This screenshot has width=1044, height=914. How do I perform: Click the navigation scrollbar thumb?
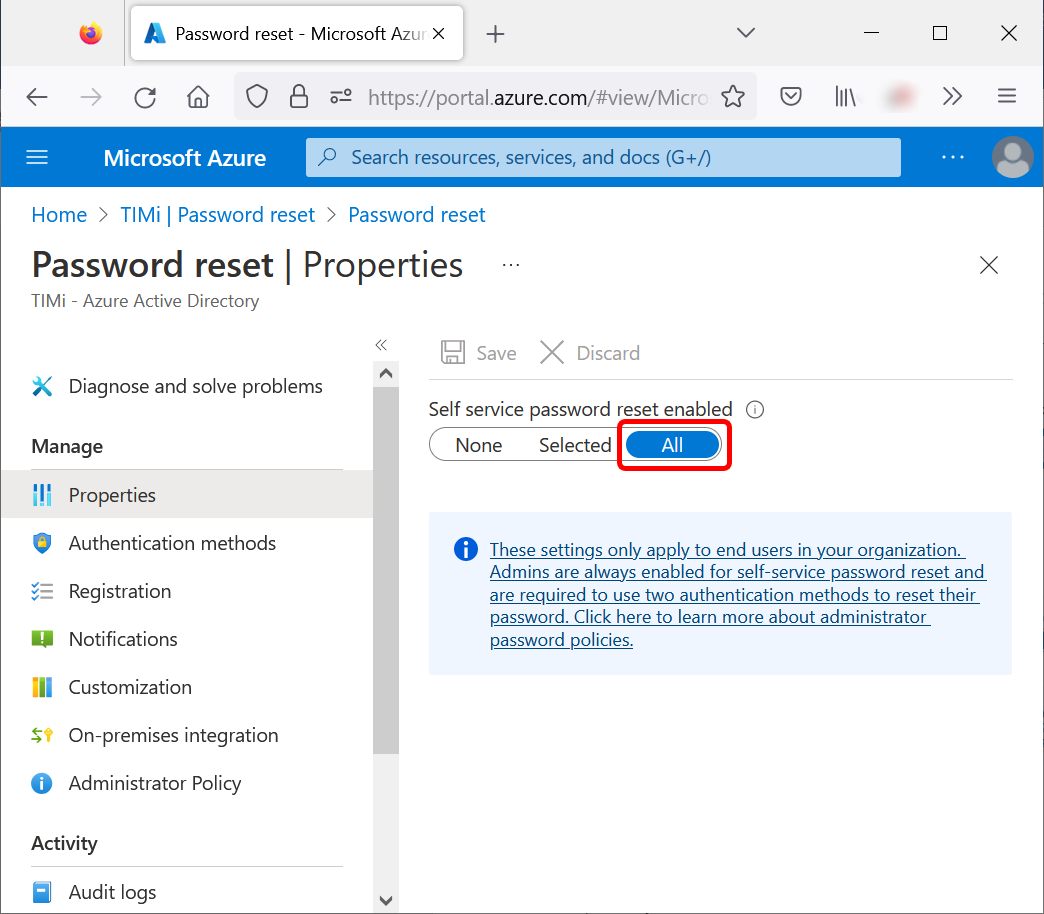386,570
